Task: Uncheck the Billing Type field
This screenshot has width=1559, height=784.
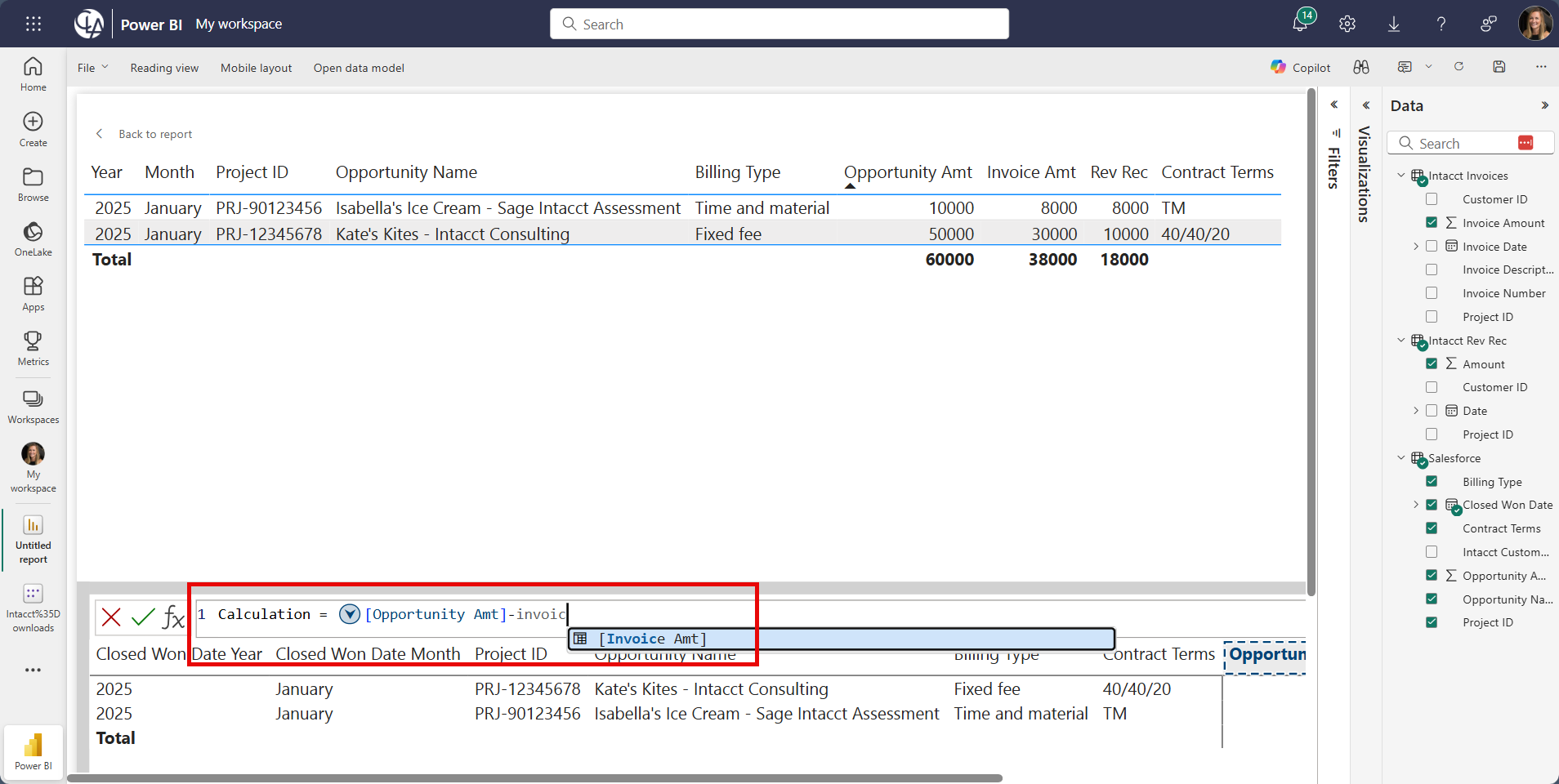Action: coord(1432,482)
